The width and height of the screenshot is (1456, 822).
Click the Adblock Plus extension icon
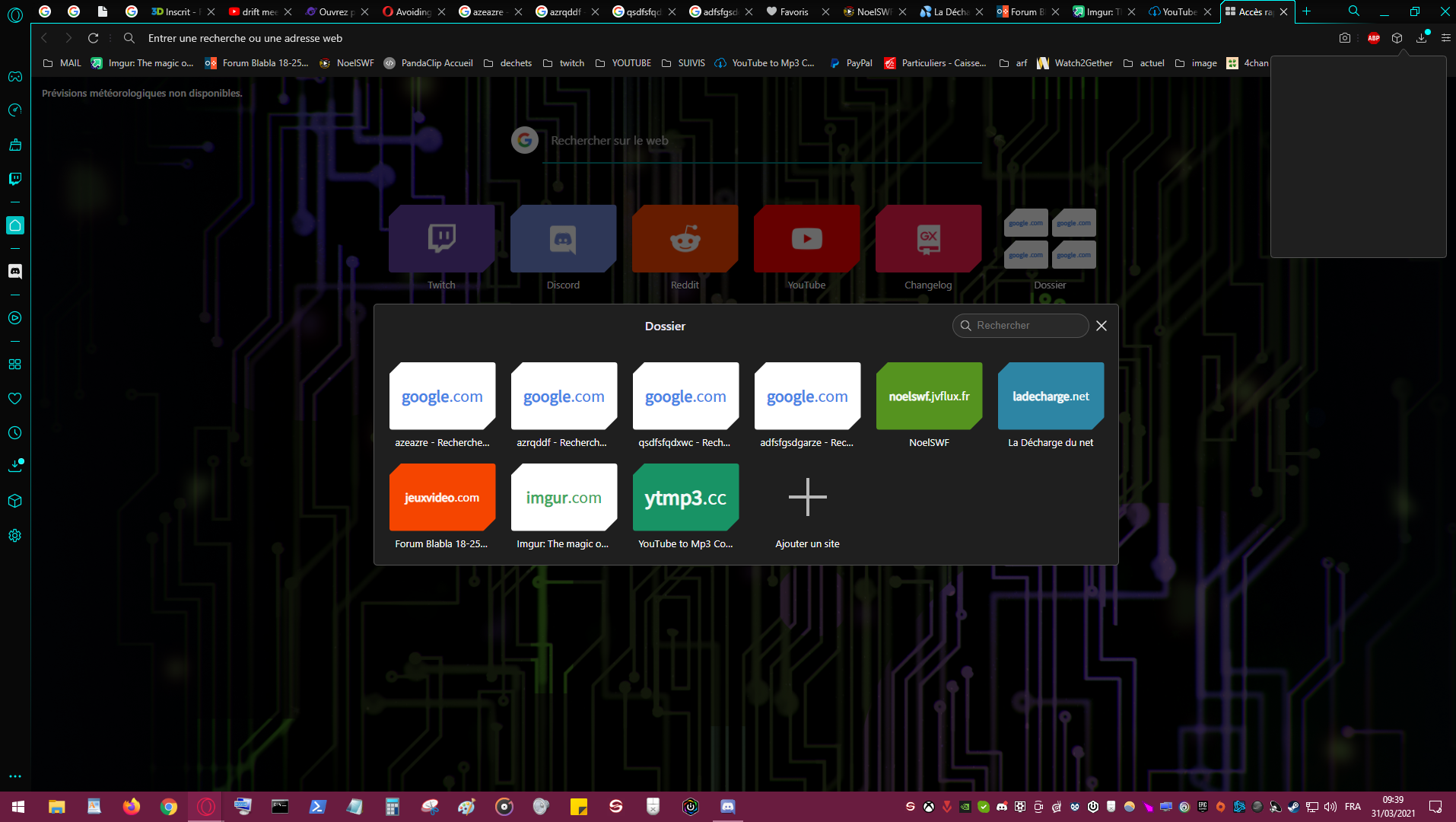pyautogui.click(x=1374, y=38)
